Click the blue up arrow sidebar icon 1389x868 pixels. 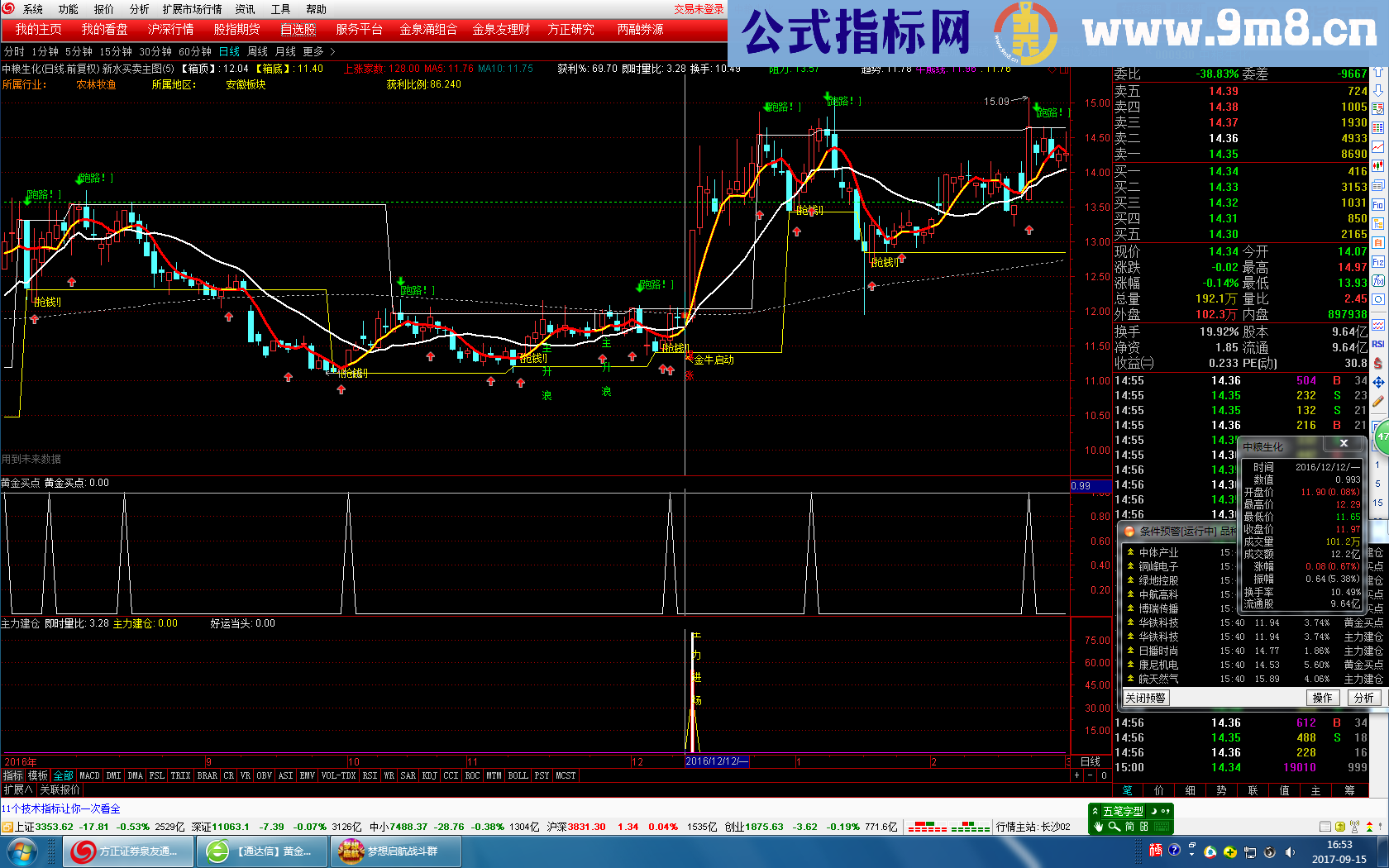pos(1378,72)
